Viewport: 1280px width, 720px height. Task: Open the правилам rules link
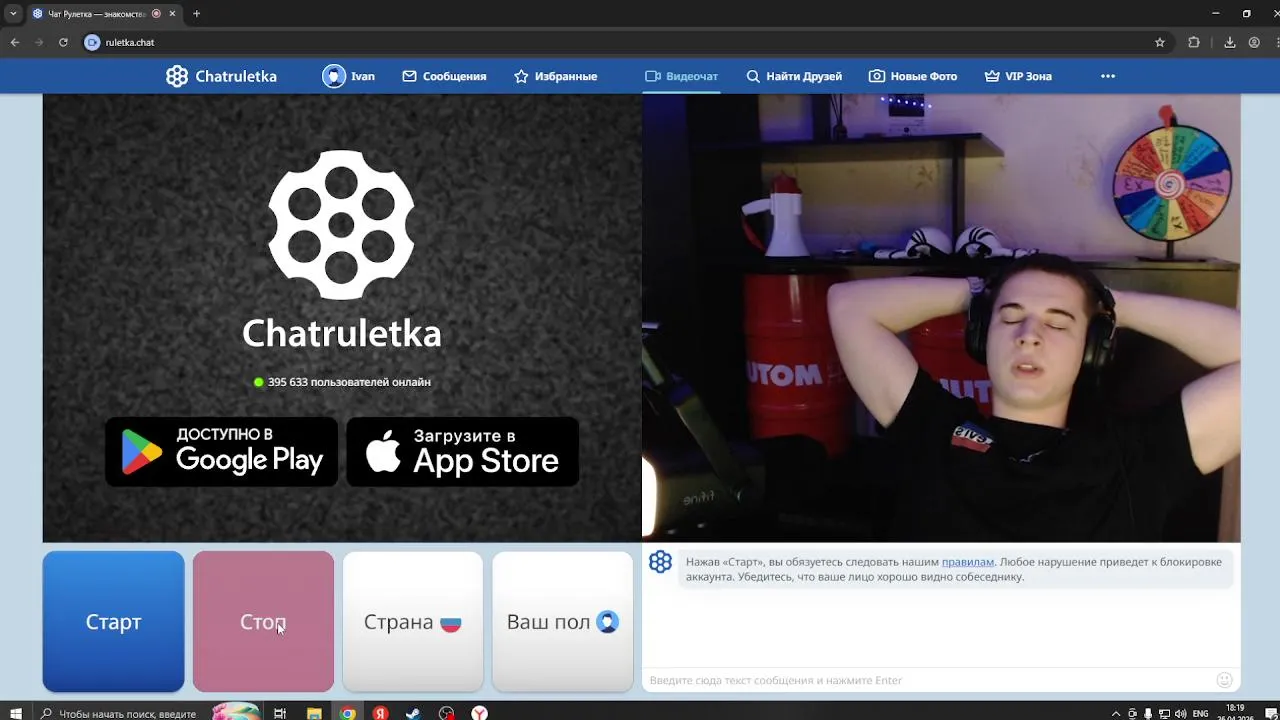(x=967, y=562)
